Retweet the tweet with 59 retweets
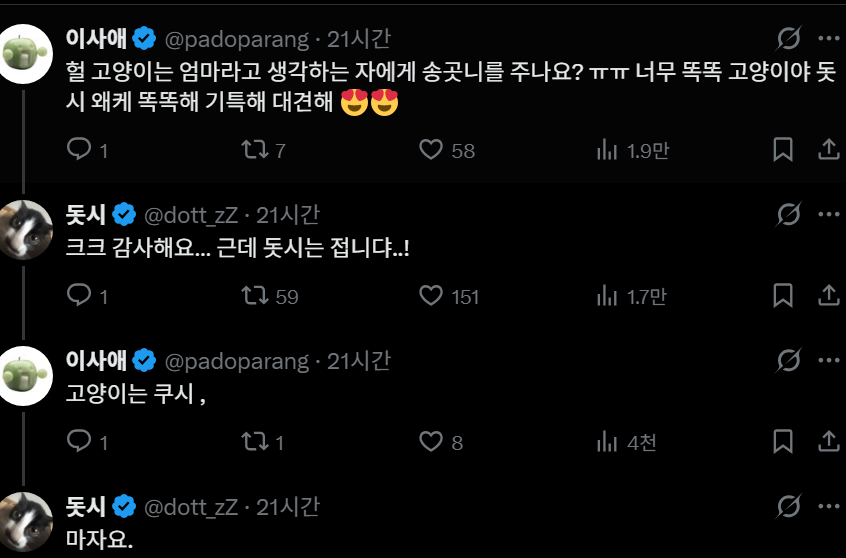 point(255,296)
